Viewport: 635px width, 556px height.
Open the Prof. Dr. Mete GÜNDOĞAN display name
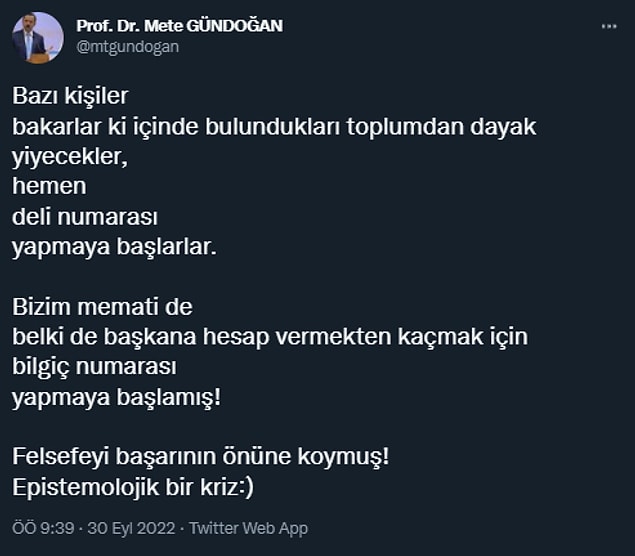tap(179, 26)
